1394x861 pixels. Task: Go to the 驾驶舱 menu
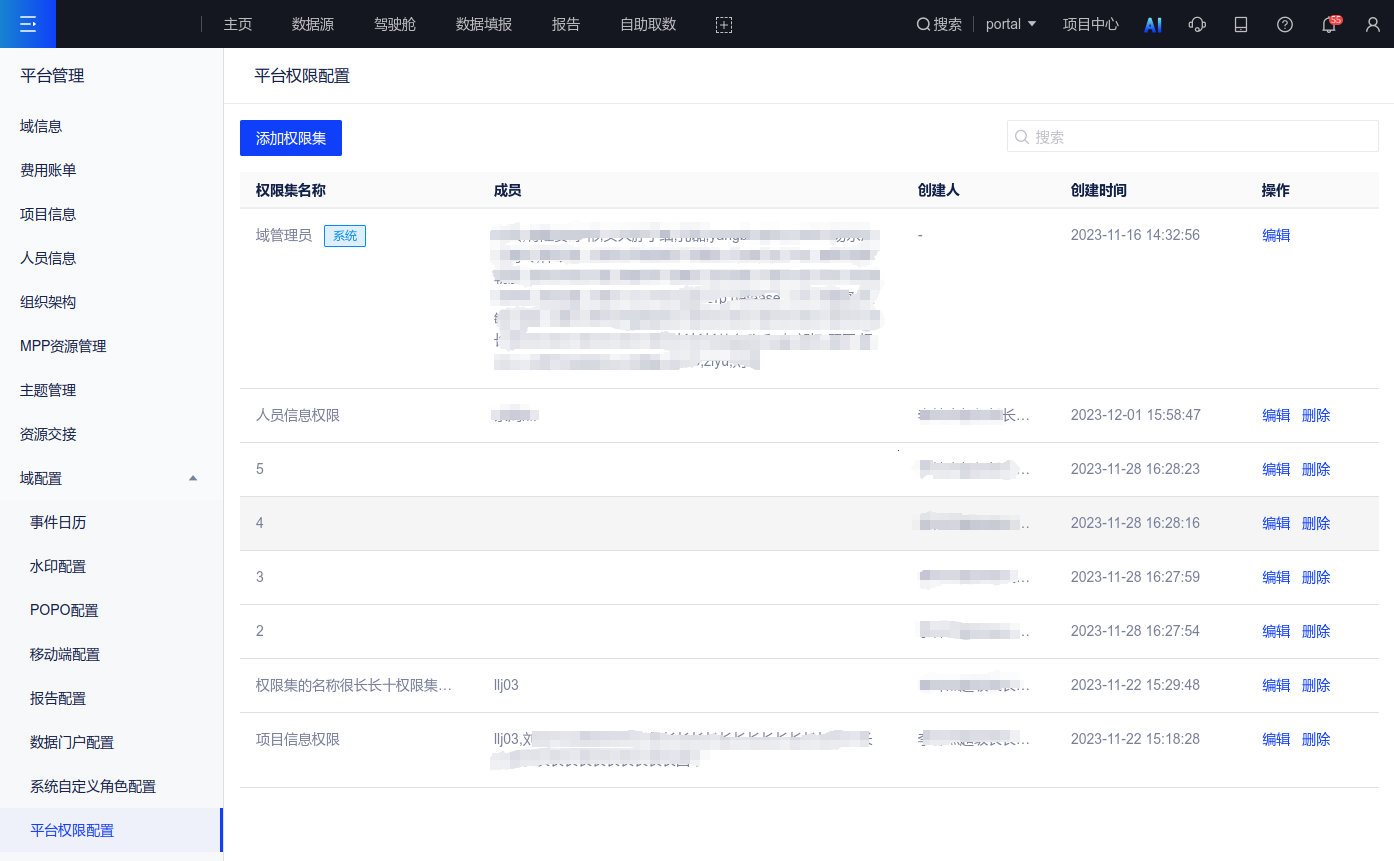coord(395,25)
